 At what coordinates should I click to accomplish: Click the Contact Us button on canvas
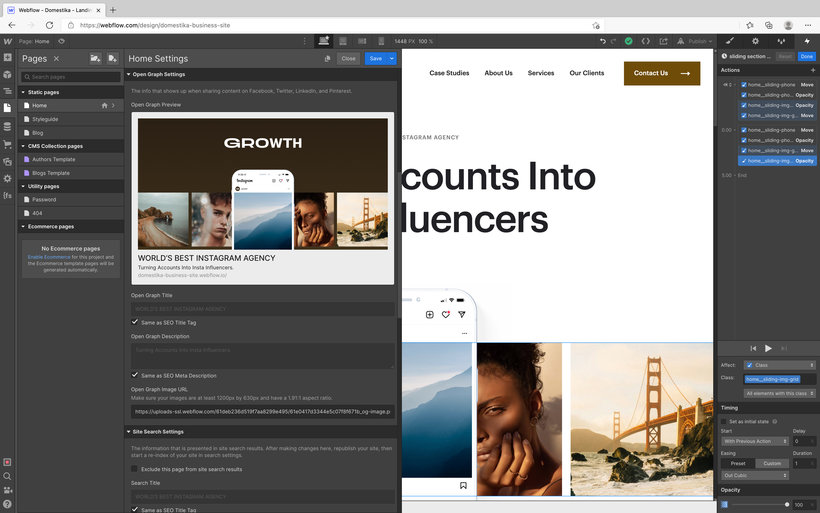click(662, 73)
